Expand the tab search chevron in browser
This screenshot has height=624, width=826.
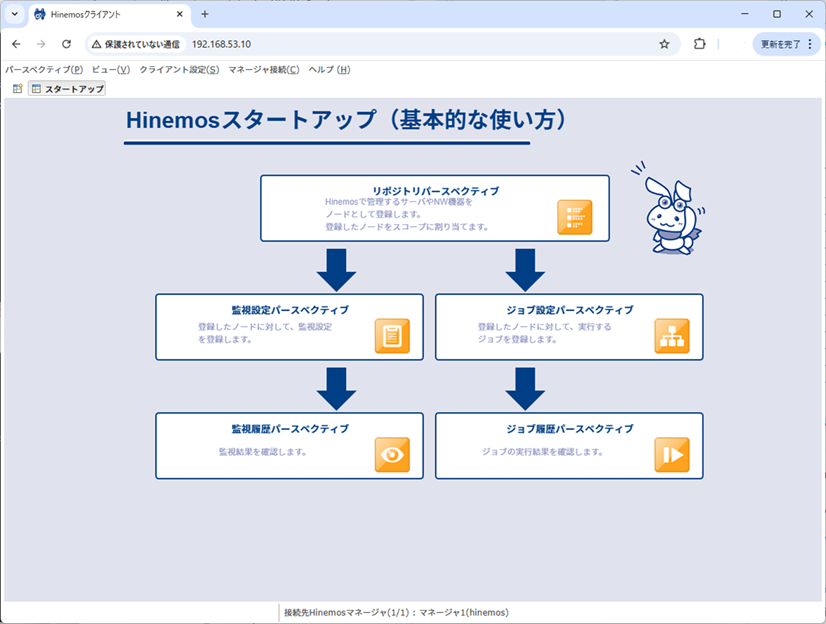14,14
